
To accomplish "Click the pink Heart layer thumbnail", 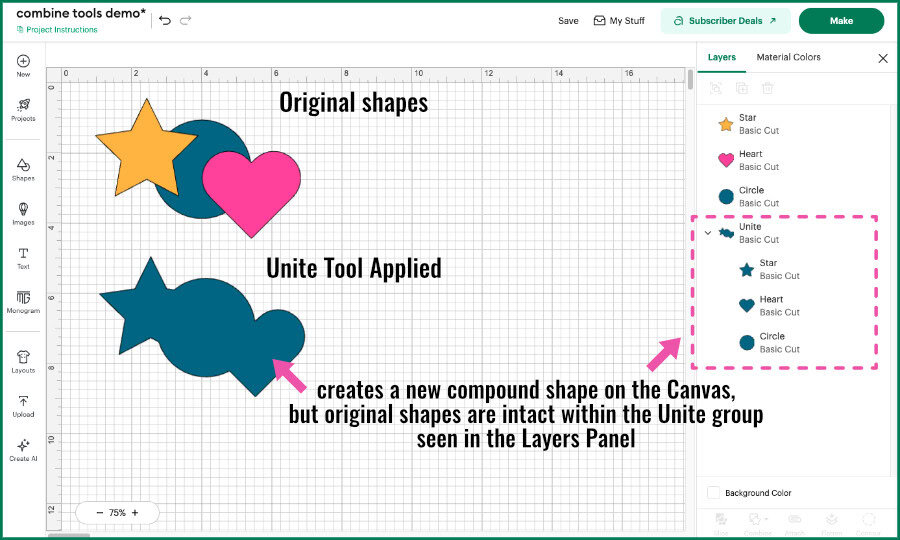I will (726, 160).
